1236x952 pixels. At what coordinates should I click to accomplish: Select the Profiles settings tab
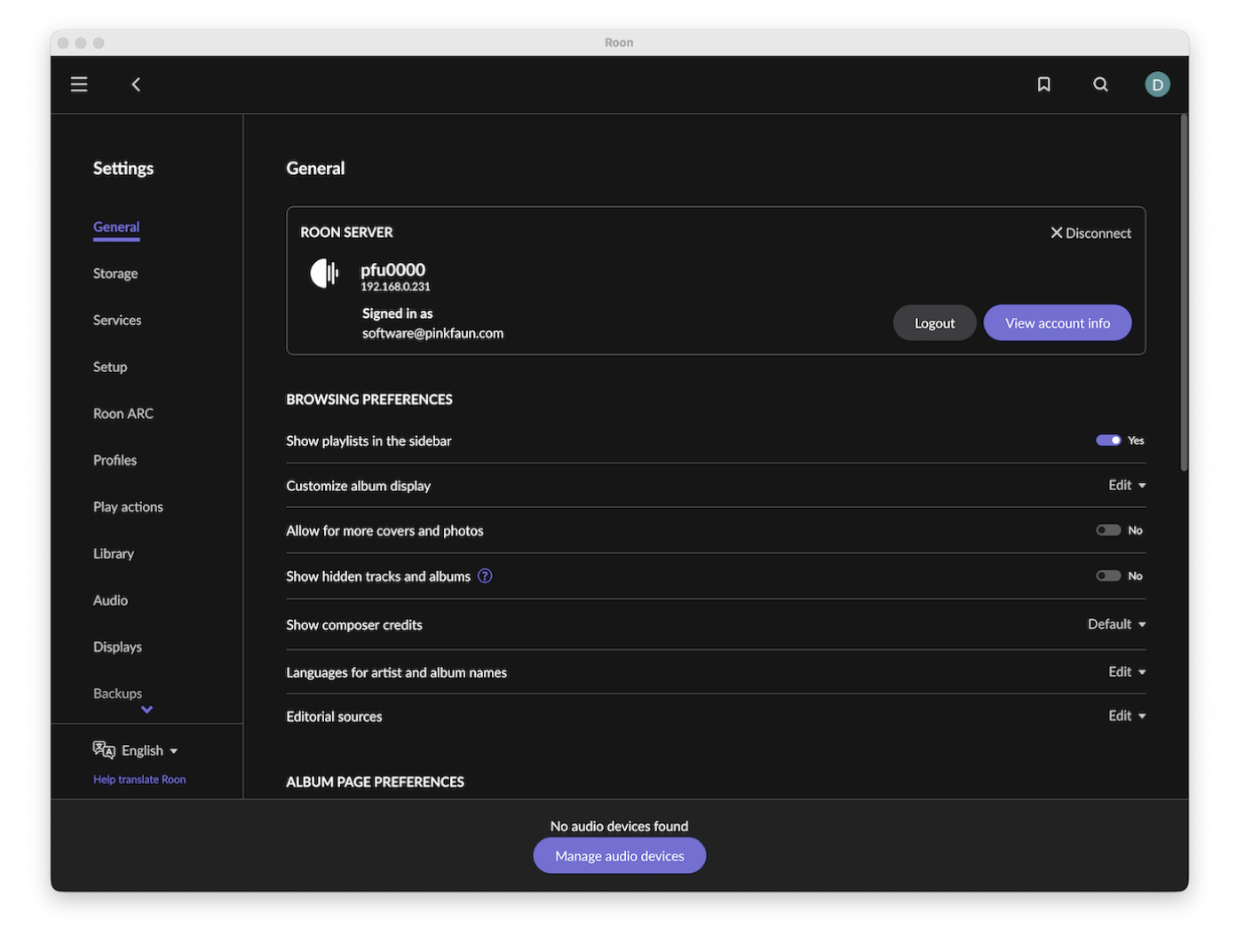point(115,460)
